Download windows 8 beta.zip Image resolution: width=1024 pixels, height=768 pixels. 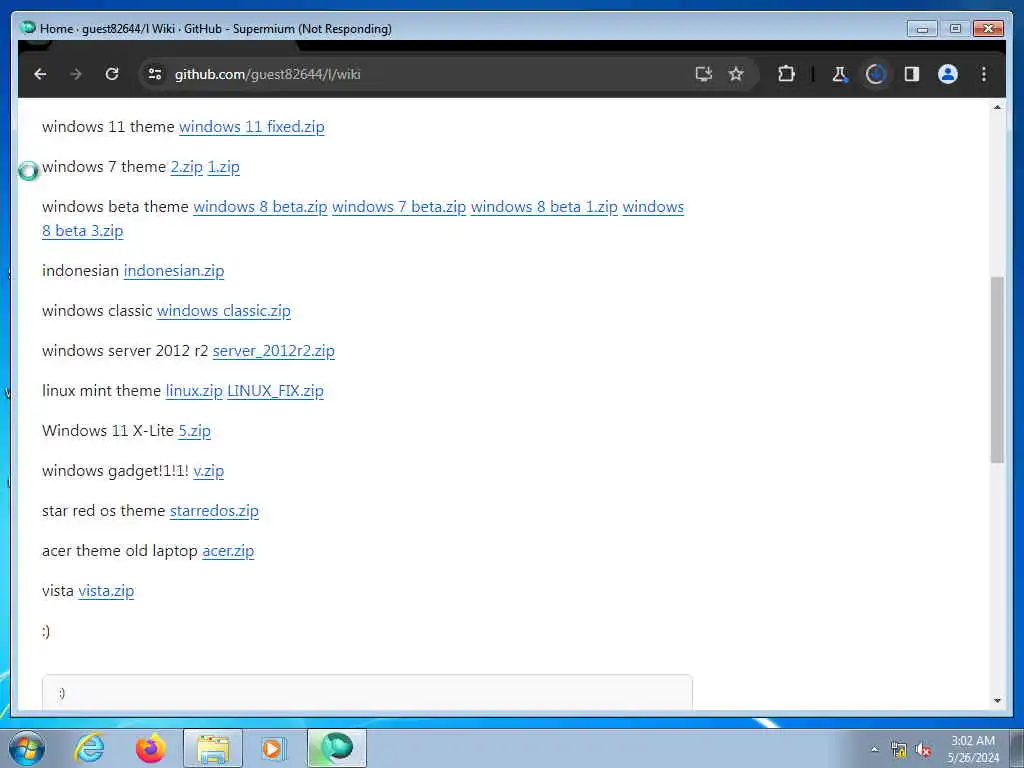(x=260, y=207)
